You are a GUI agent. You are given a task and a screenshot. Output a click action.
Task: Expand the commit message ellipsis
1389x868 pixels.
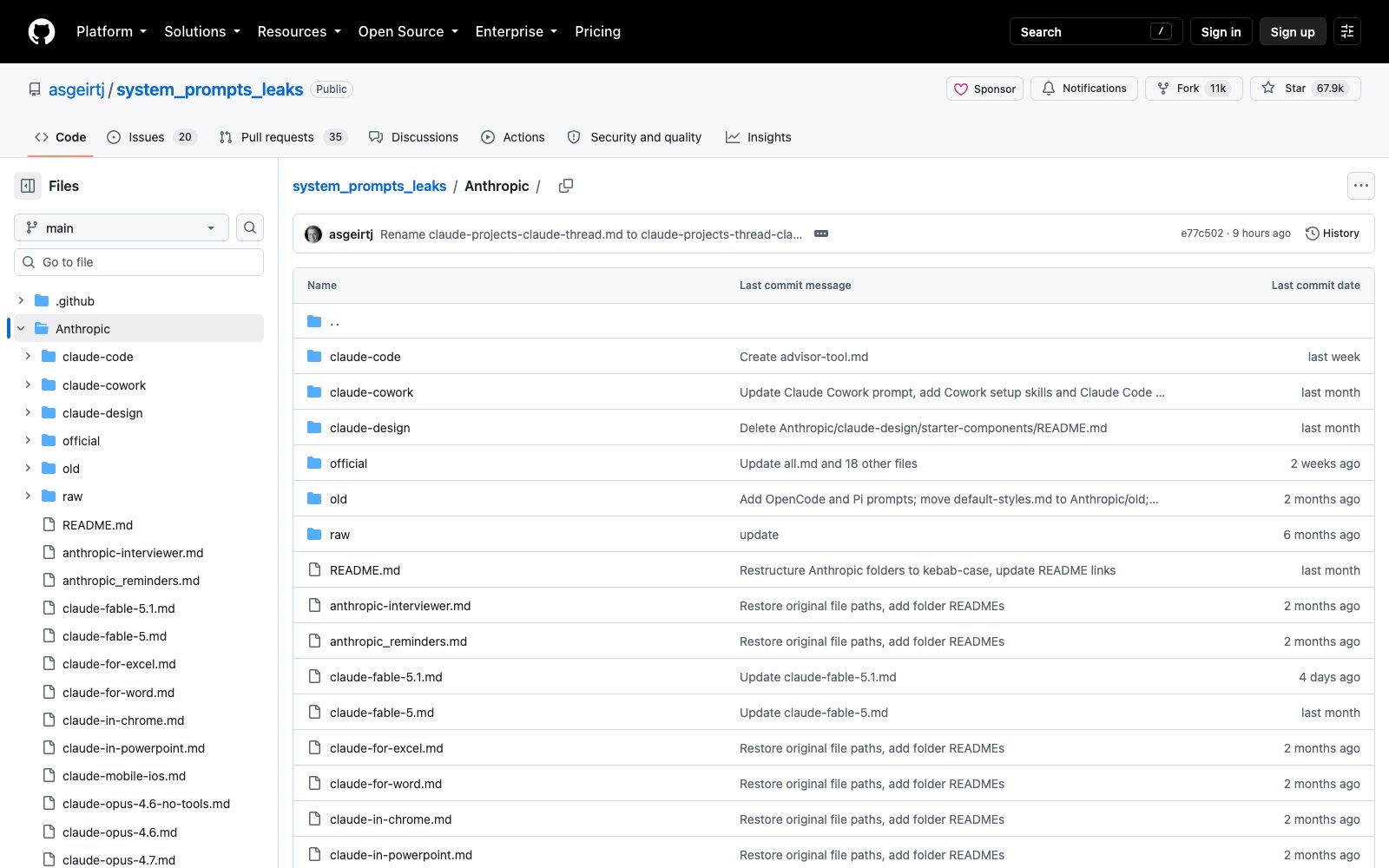tap(821, 233)
